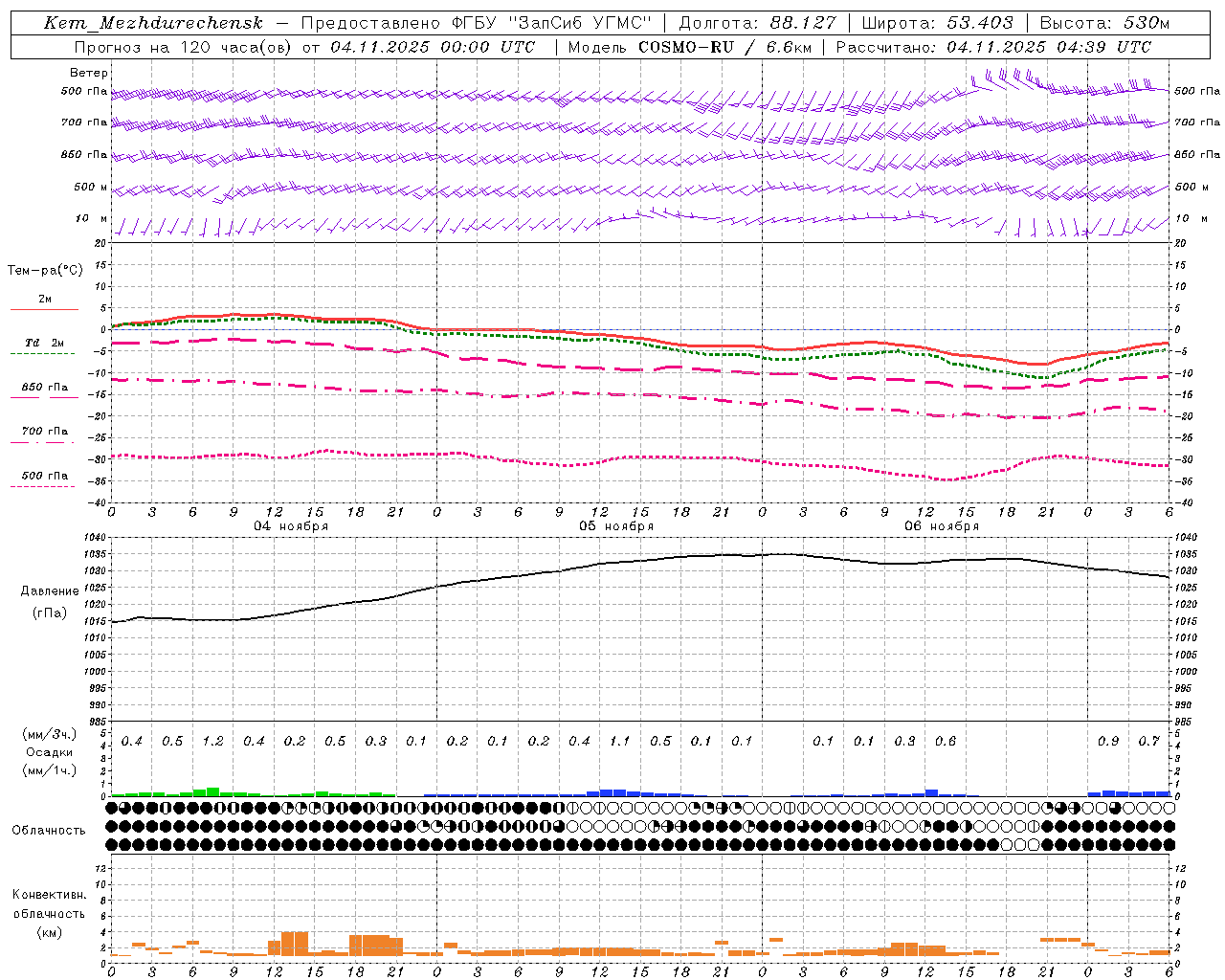The image size is (1225, 980).
Task: Click the Высота: 530м header value
Action: click(x=1104, y=23)
